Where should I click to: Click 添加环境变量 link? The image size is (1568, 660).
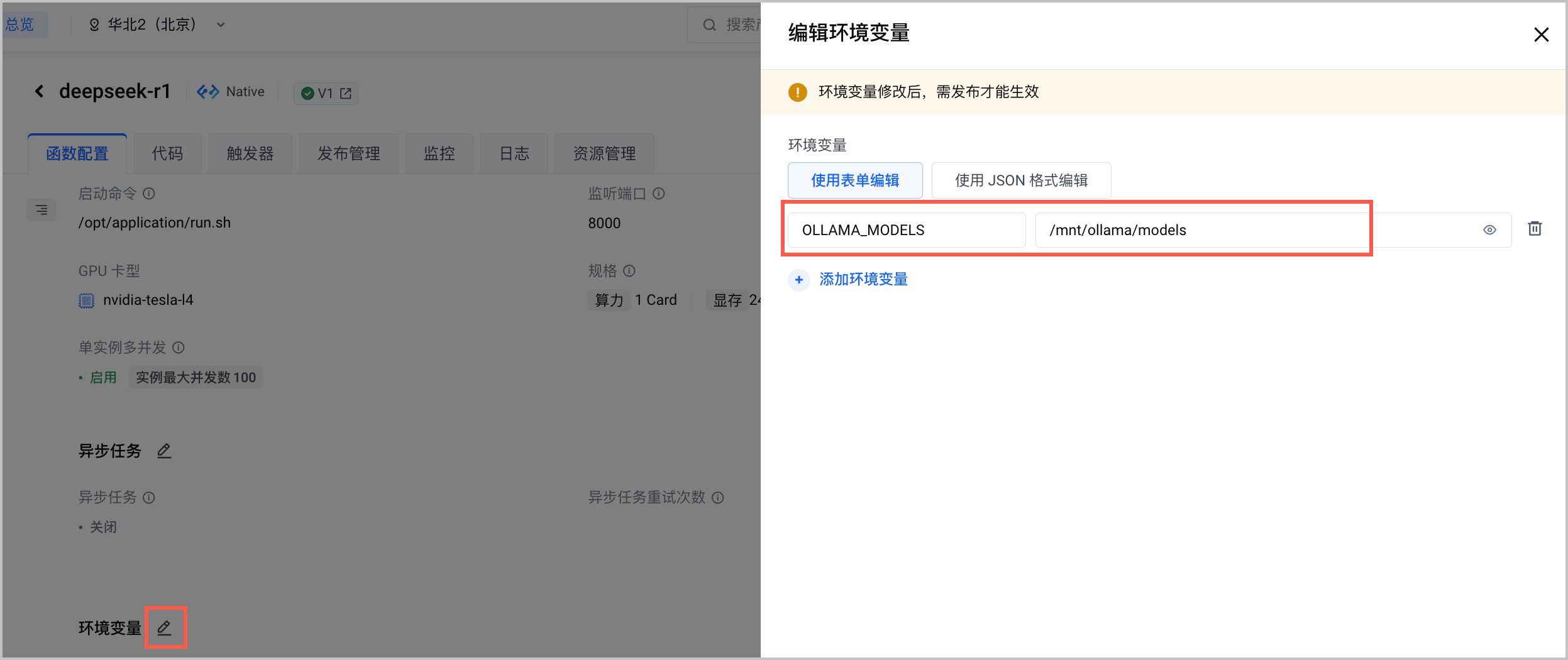pyautogui.click(x=863, y=280)
